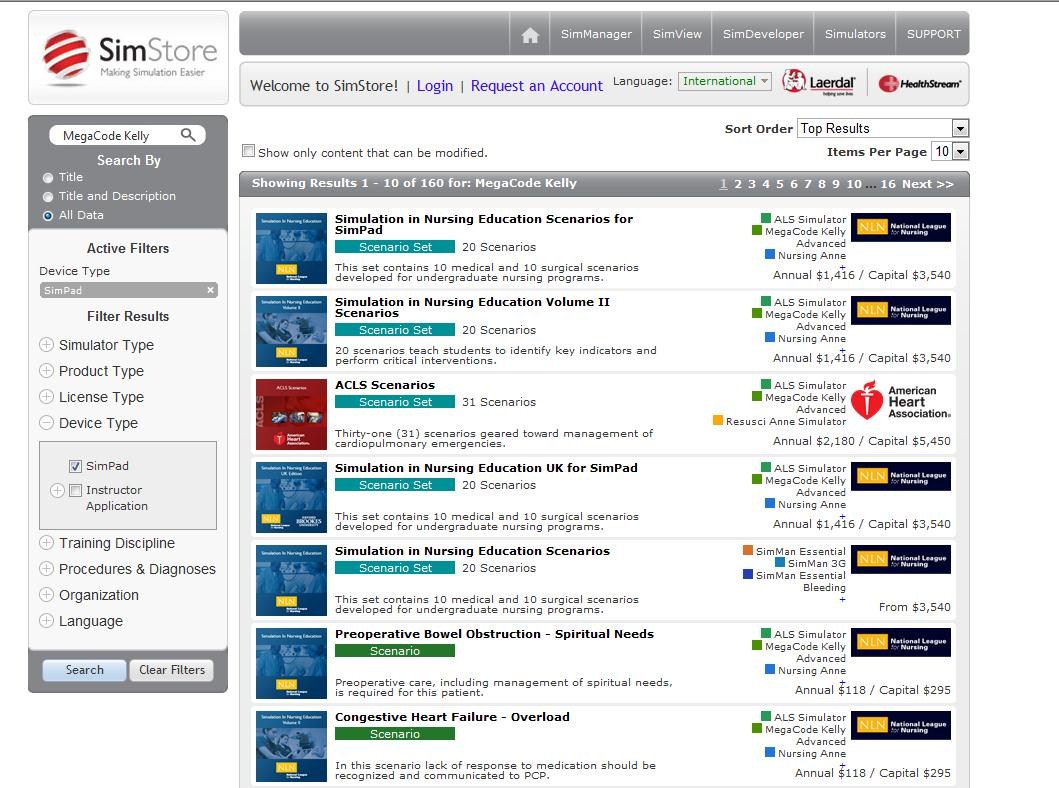Click Scenario Set badge on ACLS Scenarios

(x=395, y=402)
